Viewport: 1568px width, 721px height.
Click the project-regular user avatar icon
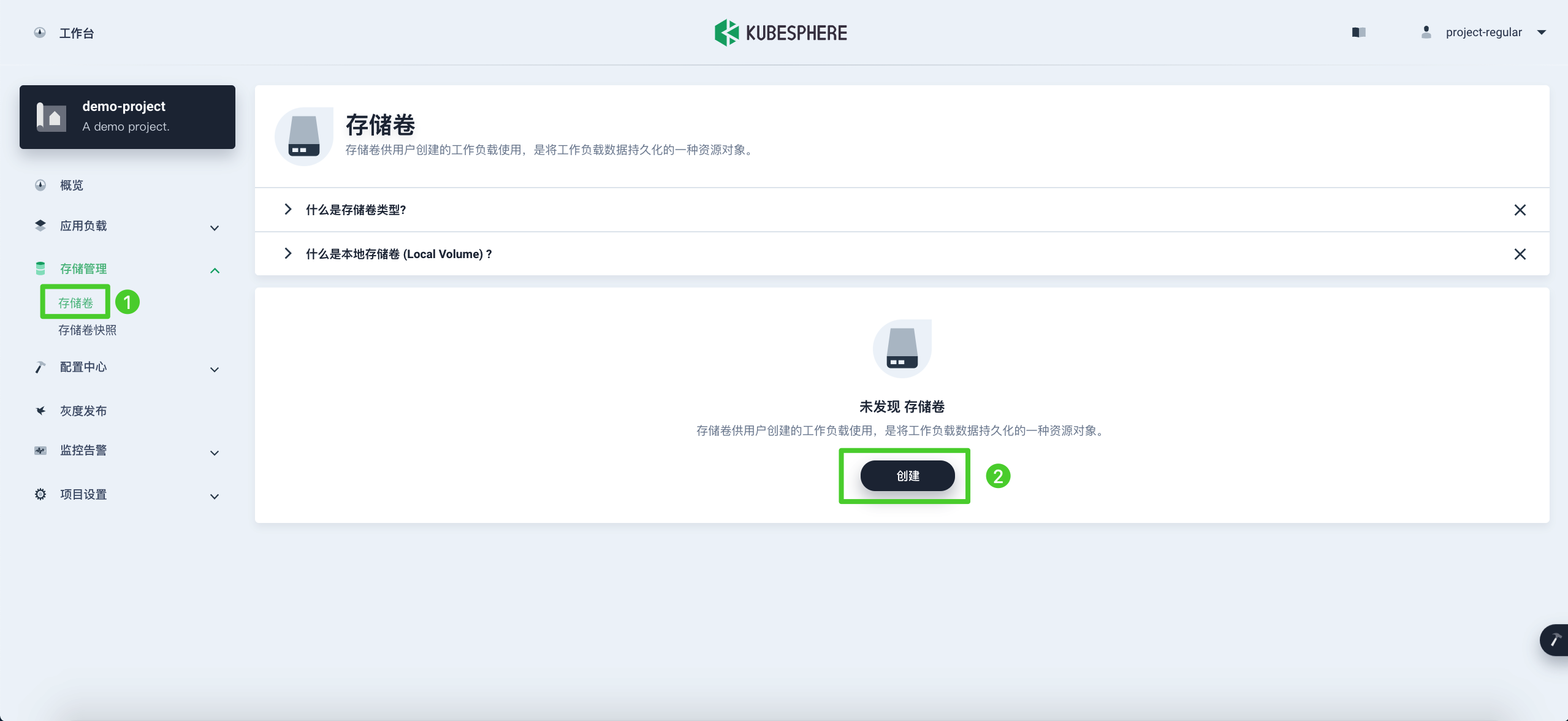click(x=1426, y=32)
